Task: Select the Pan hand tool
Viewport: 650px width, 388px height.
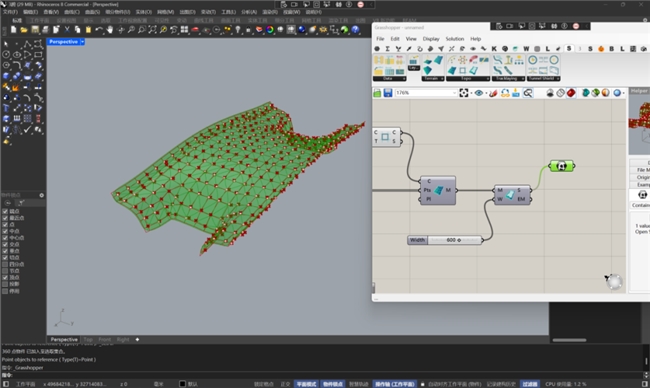Action: (x=109, y=29)
